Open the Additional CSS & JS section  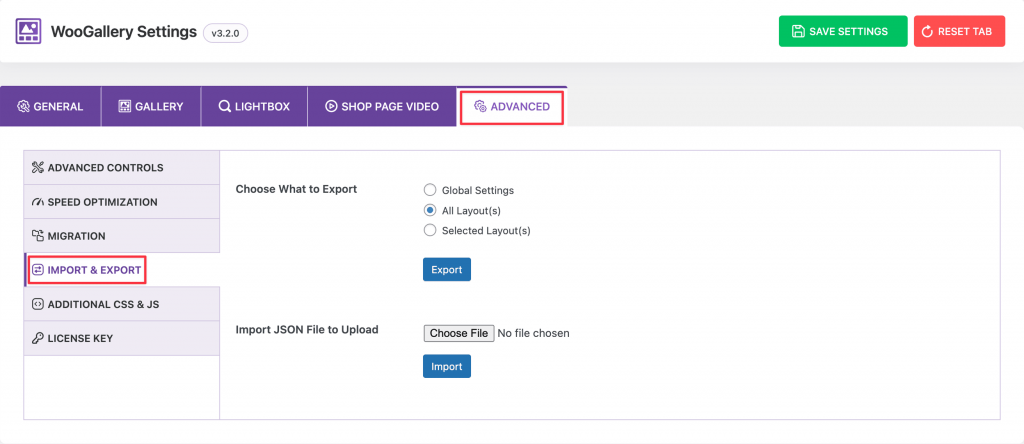coord(121,304)
